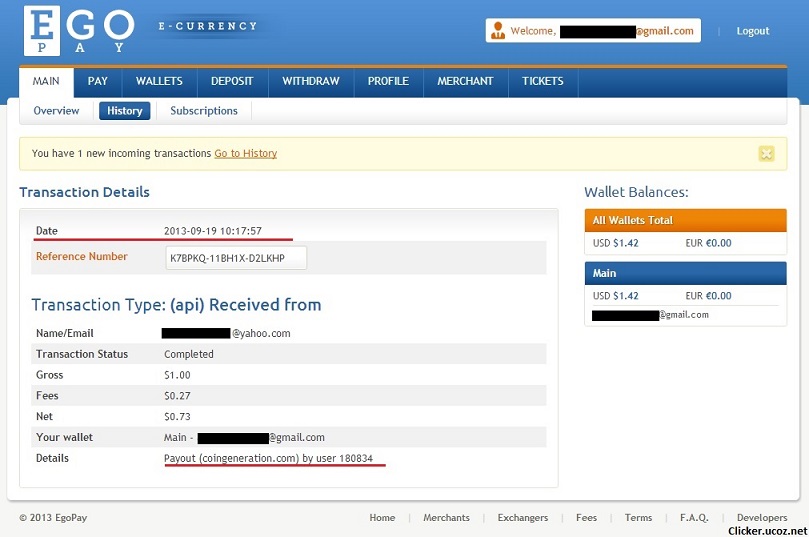Viewport: 809px width, 537px height.
Task: Click the © 2013 EgoPay footer text
Action: [x=53, y=517]
